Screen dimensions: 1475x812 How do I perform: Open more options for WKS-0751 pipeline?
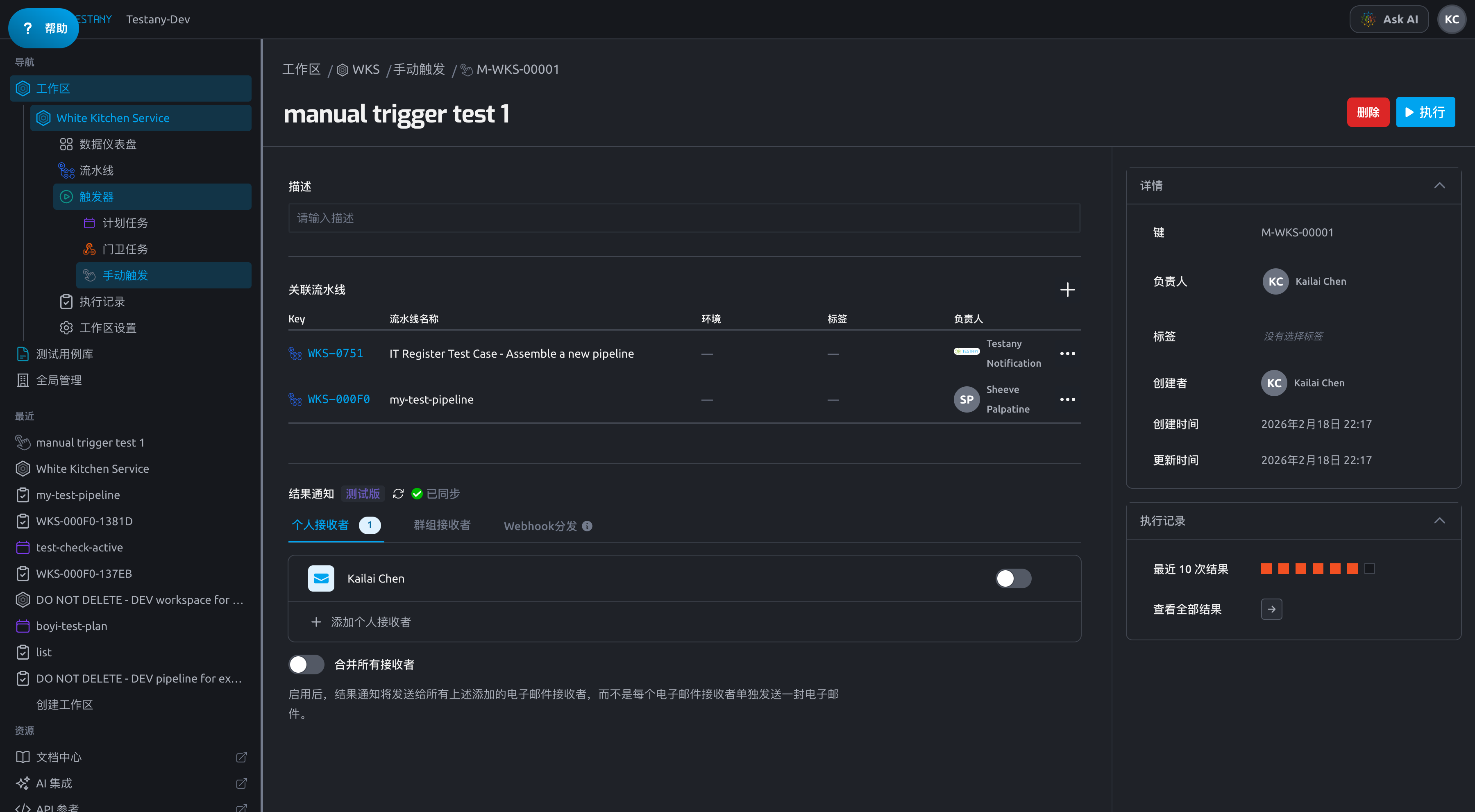(x=1067, y=353)
